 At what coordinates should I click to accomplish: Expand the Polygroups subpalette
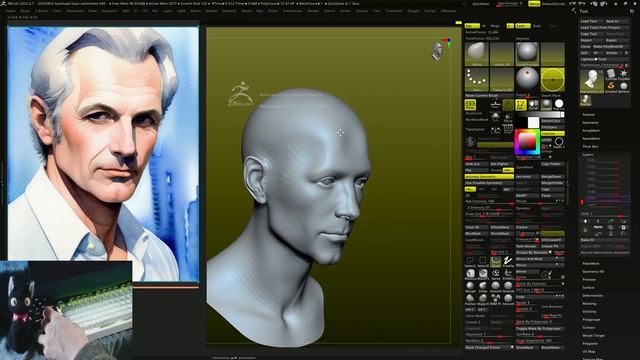tap(591, 320)
